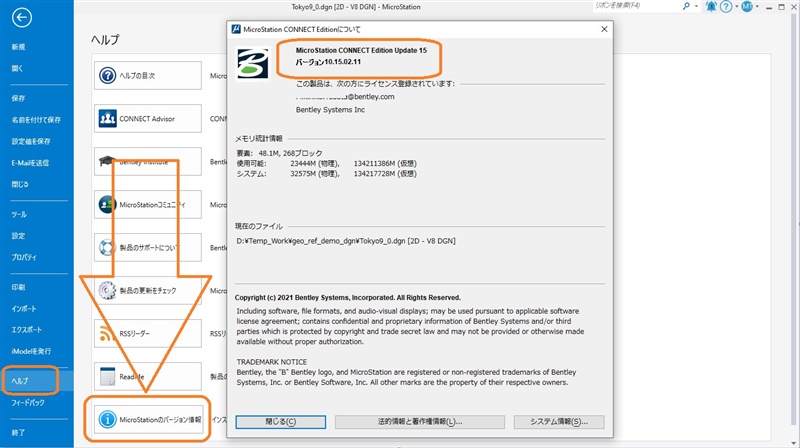This screenshot has width=800, height=448.
Task: Click the question mark help icon
Action: [726, 6]
